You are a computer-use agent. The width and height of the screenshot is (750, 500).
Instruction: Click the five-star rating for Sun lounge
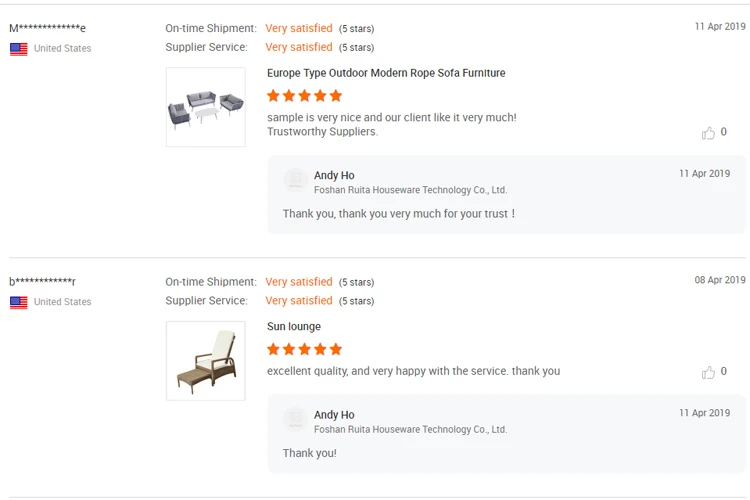click(x=304, y=349)
